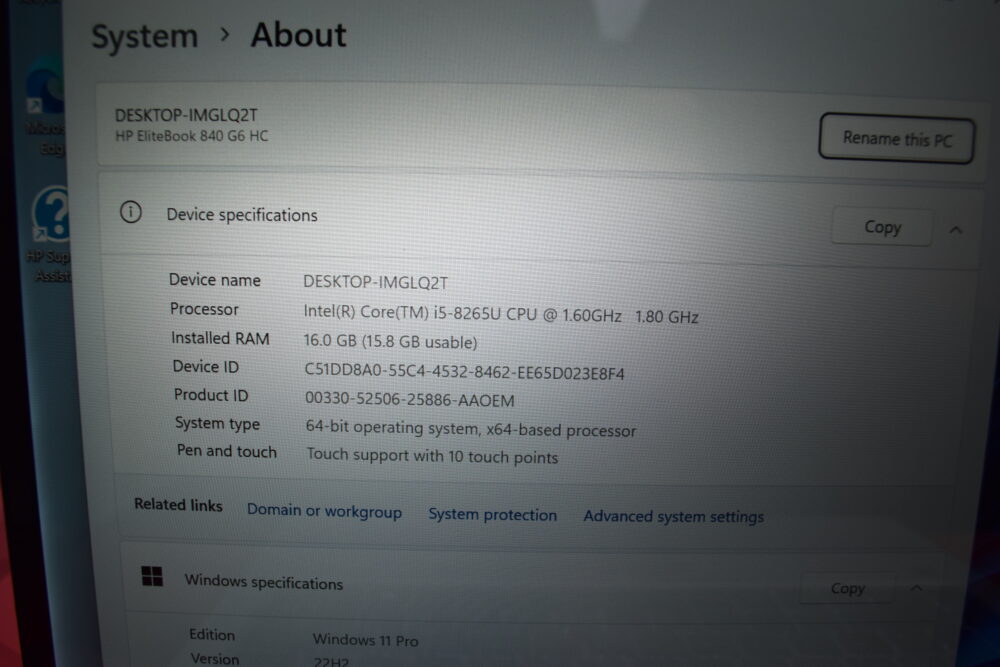Click the About page title

[x=298, y=34]
